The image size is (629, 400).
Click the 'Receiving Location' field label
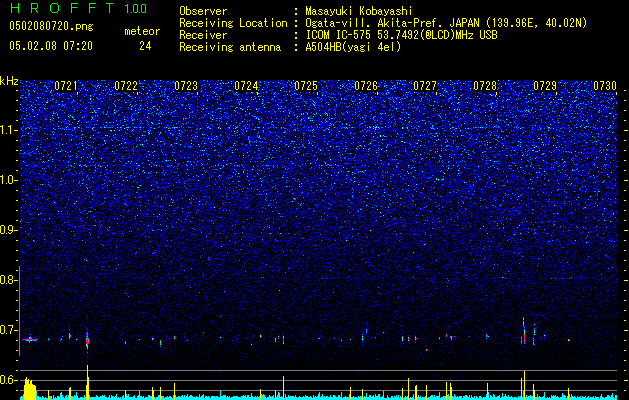(x=233, y=23)
